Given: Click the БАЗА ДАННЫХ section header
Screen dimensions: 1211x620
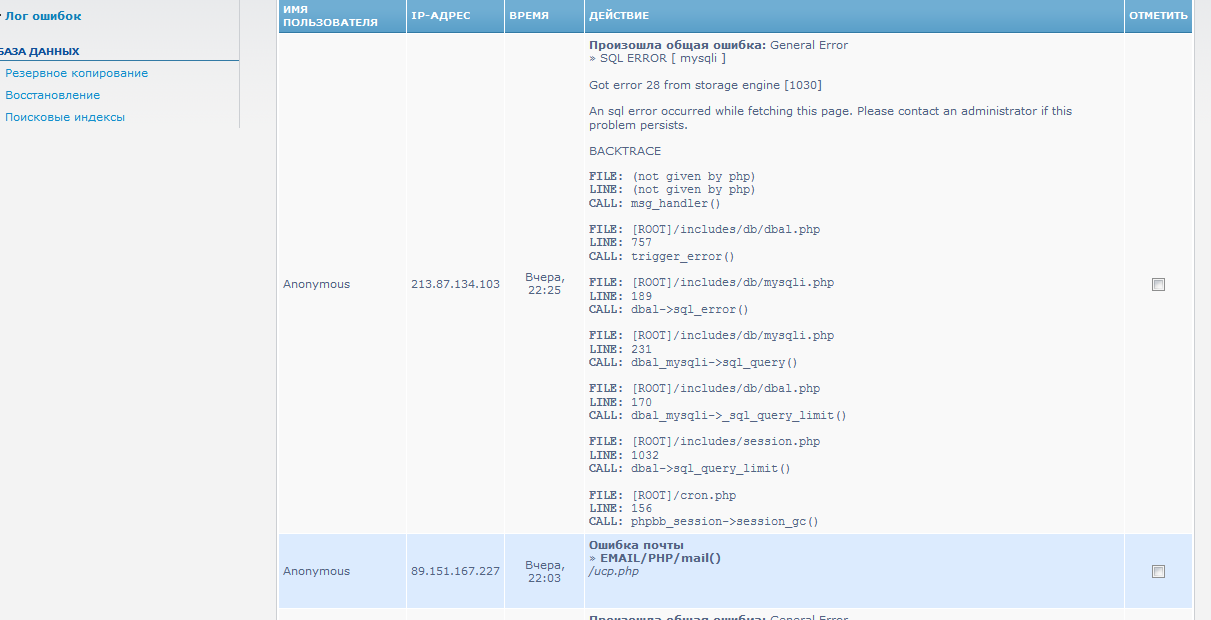Looking at the screenshot, I should (x=40, y=51).
